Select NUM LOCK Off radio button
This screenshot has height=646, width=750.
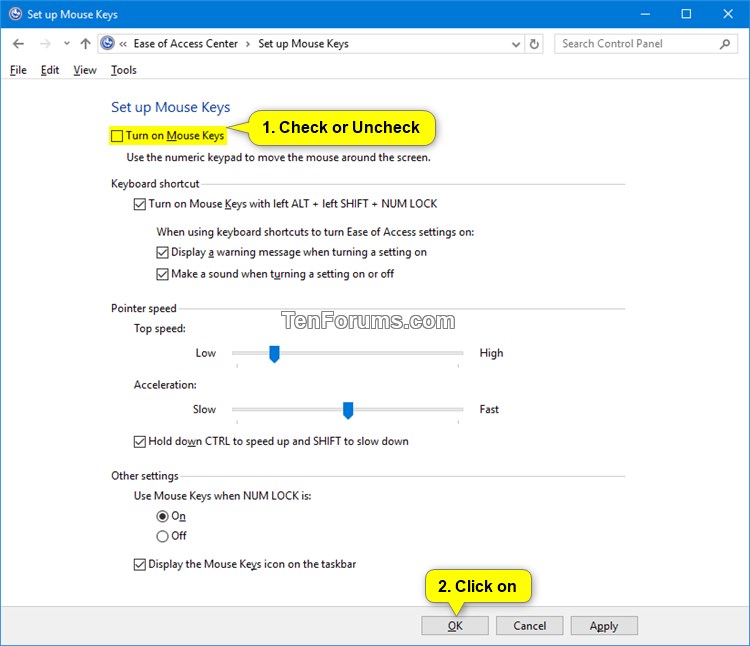point(163,537)
